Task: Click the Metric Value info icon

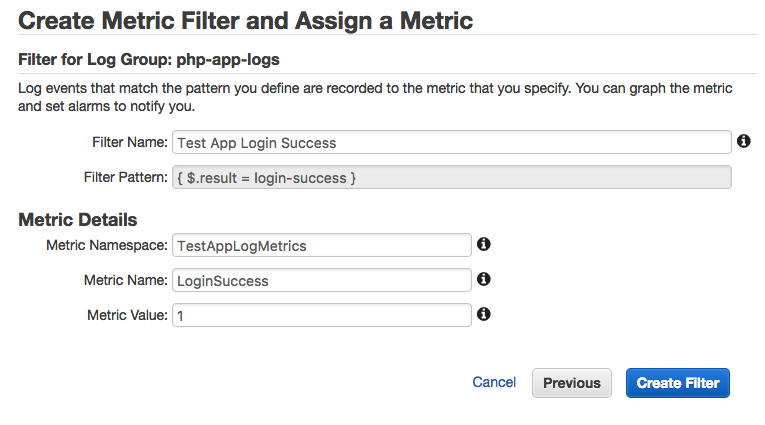Action: pyautogui.click(x=484, y=314)
